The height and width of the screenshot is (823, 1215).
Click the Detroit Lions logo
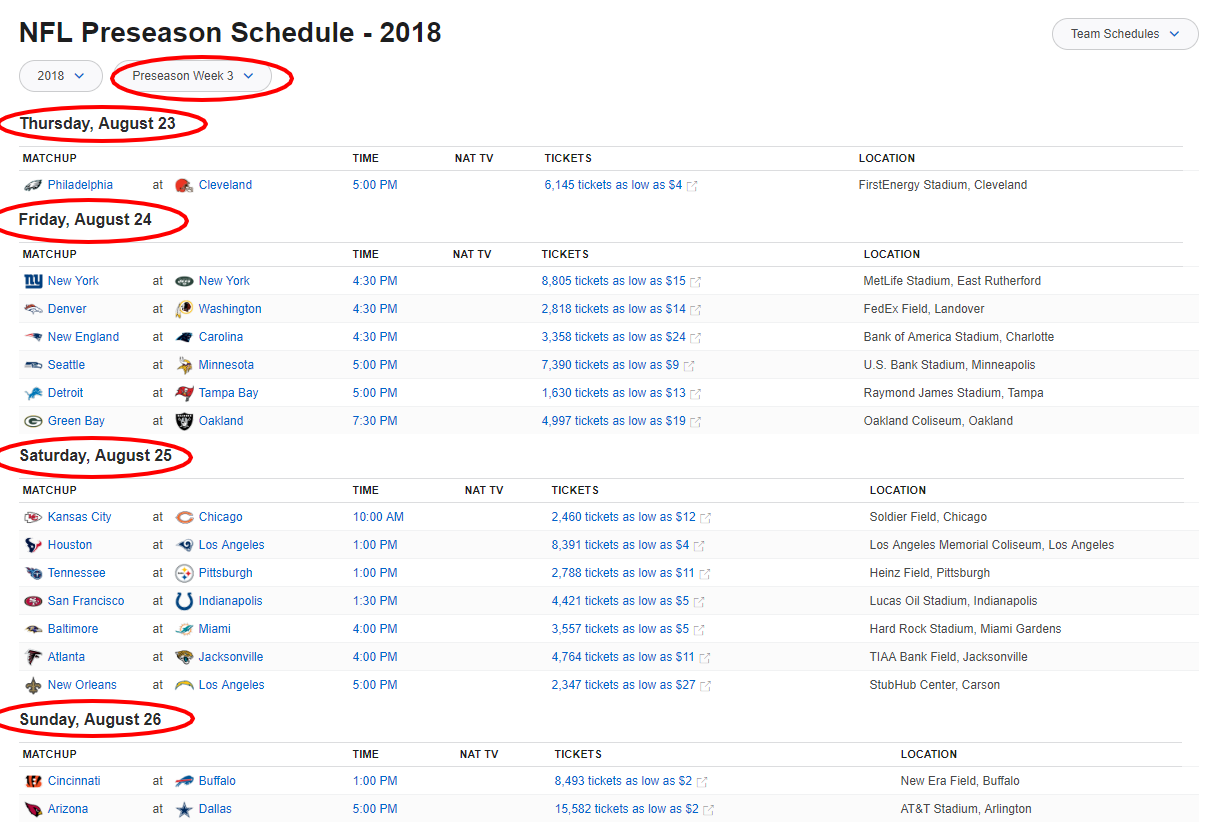(33, 393)
